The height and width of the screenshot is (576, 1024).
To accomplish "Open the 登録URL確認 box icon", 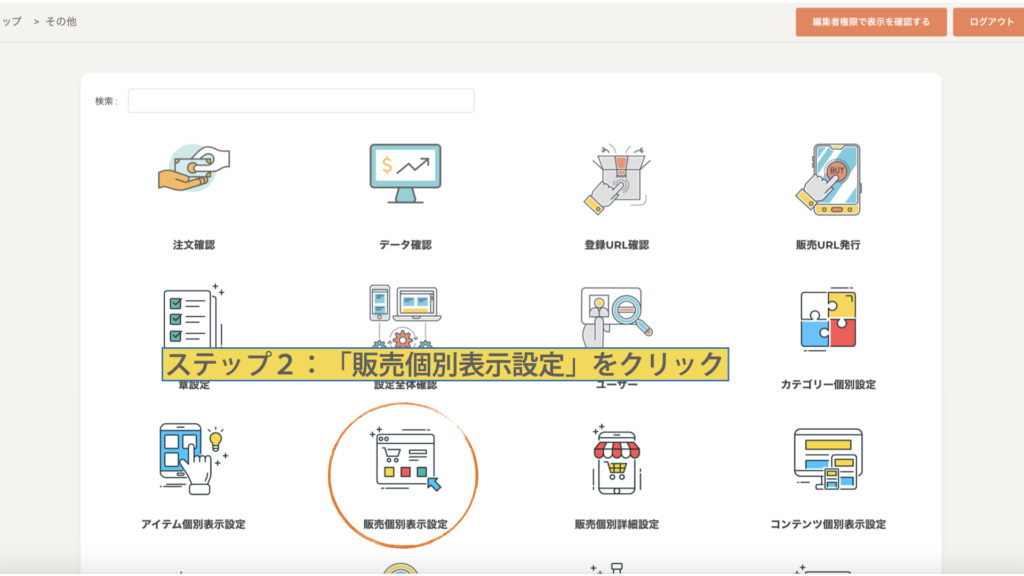I will coord(616,177).
